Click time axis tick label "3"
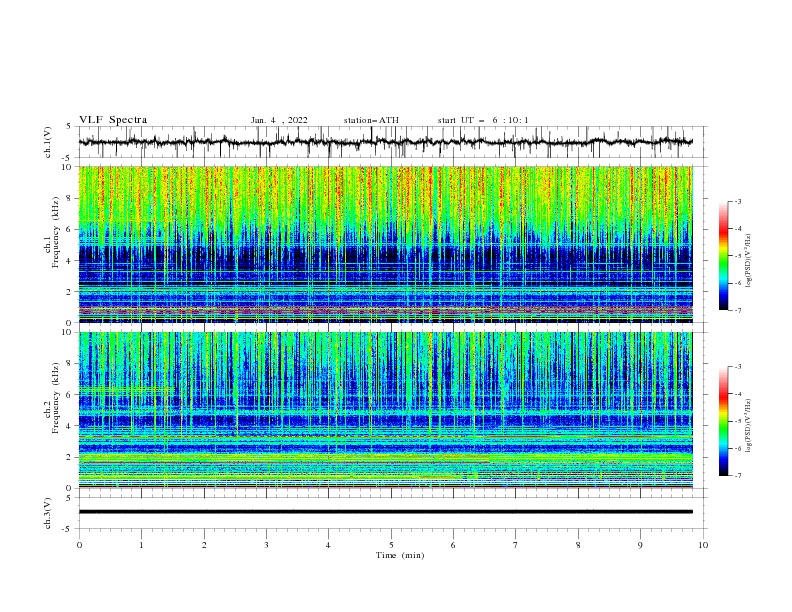This screenshot has height=612, width=792. point(267,545)
